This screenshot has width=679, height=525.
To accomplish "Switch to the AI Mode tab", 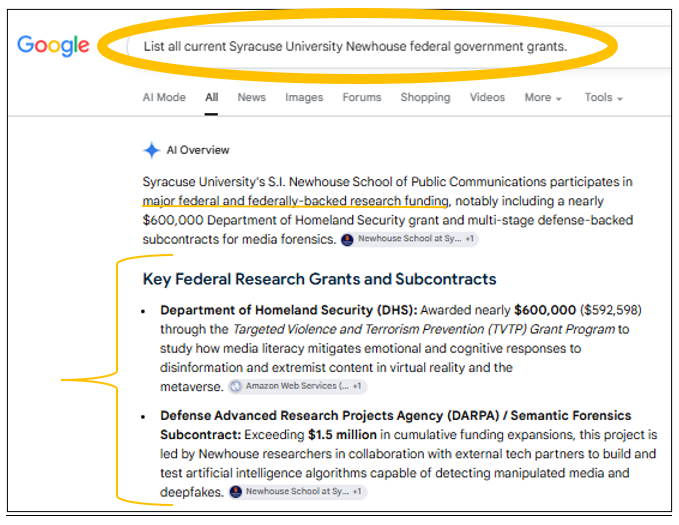I will 164,97.
